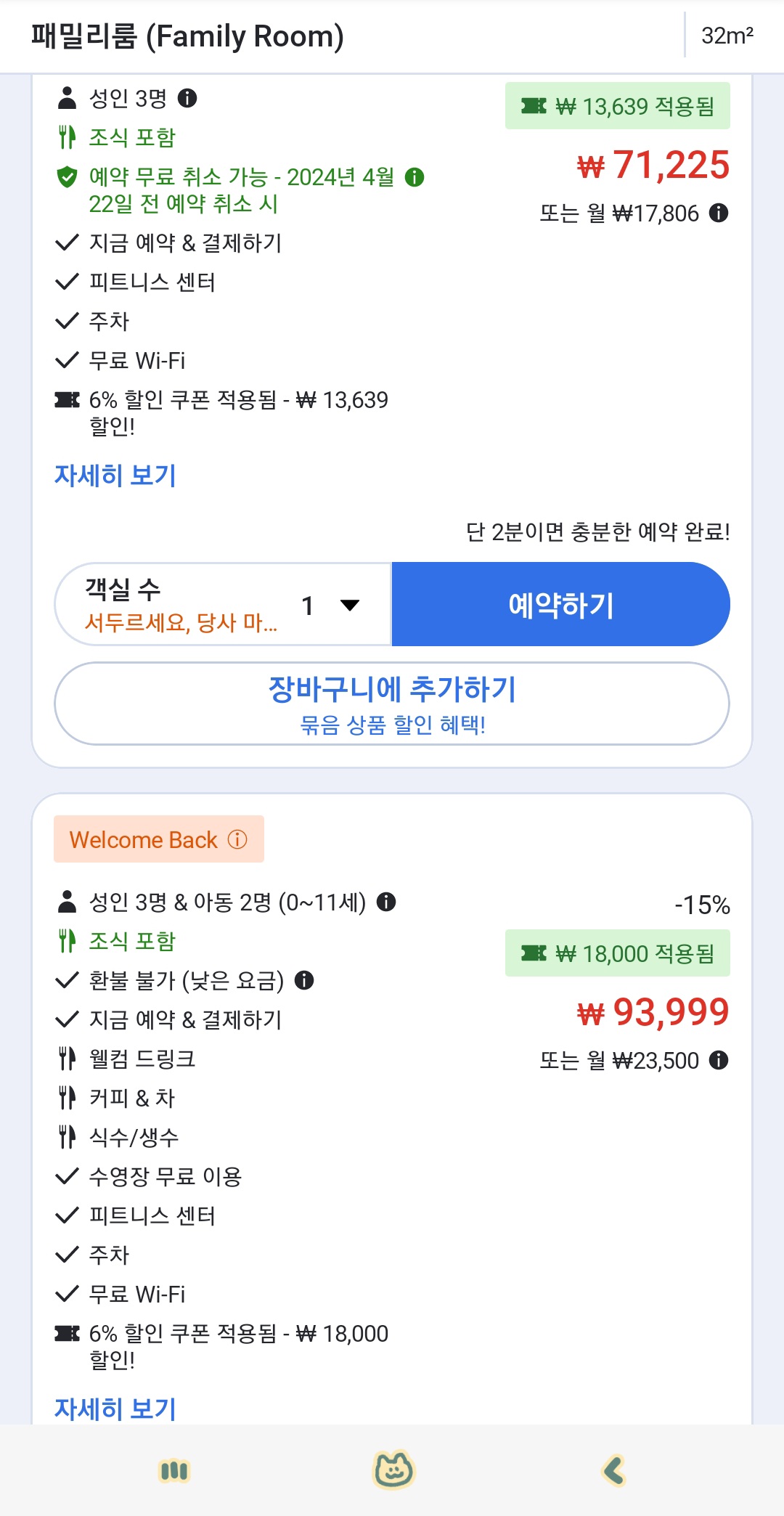Tap the ₩ 93,999 room price
Screen dimensions: 784x1516
[x=653, y=1011]
